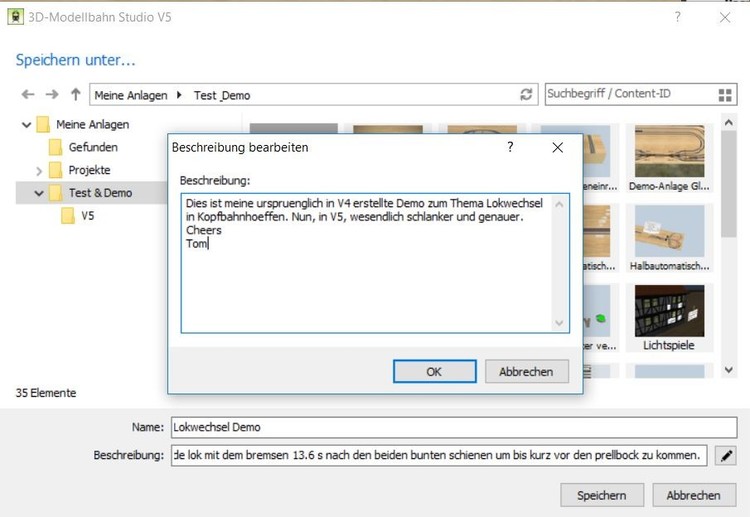
Task: Confirm description with OK button
Action: tap(434, 372)
